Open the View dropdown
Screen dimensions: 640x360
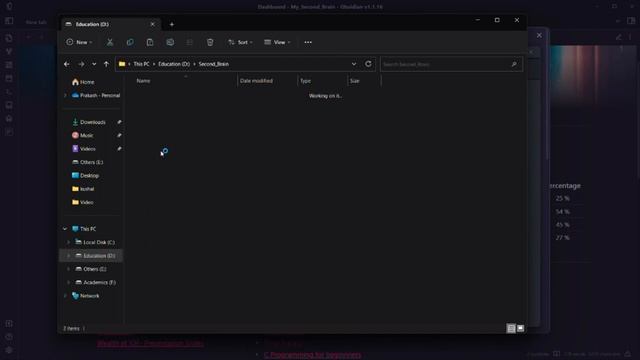tap(277, 42)
